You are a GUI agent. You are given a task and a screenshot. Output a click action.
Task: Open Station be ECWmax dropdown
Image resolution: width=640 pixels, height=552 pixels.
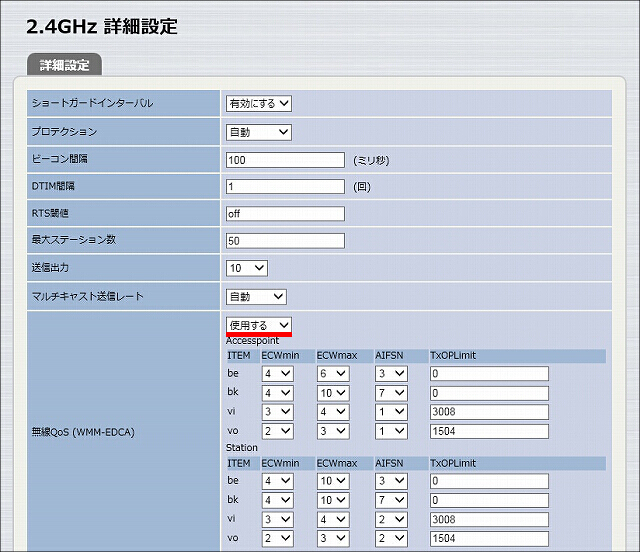(x=333, y=481)
